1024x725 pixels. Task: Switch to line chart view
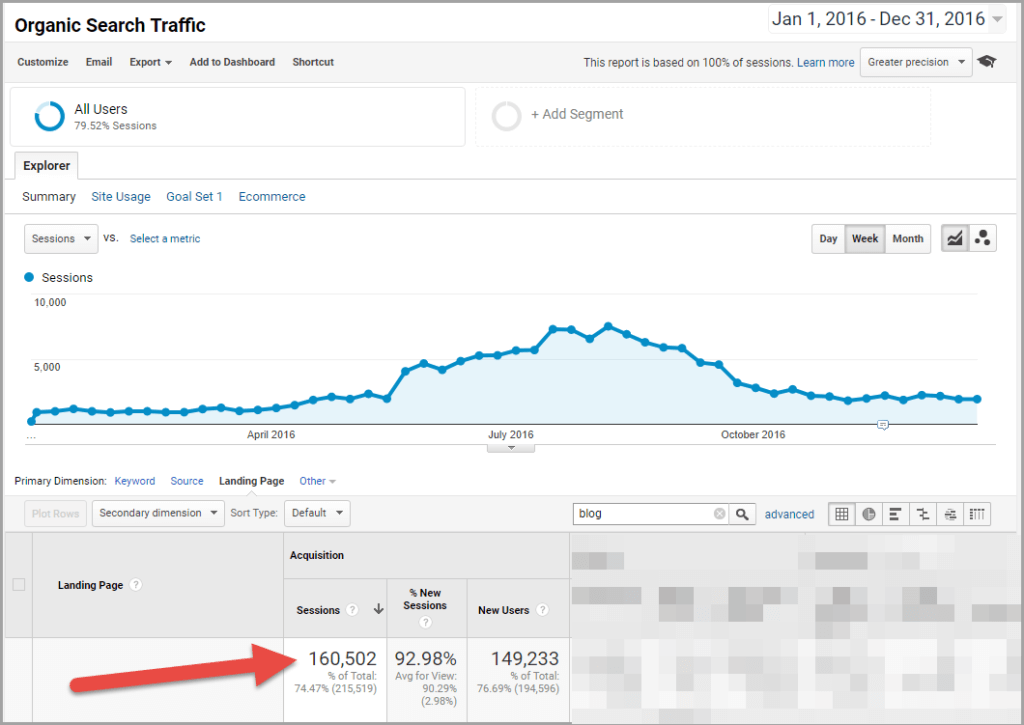tap(955, 239)
